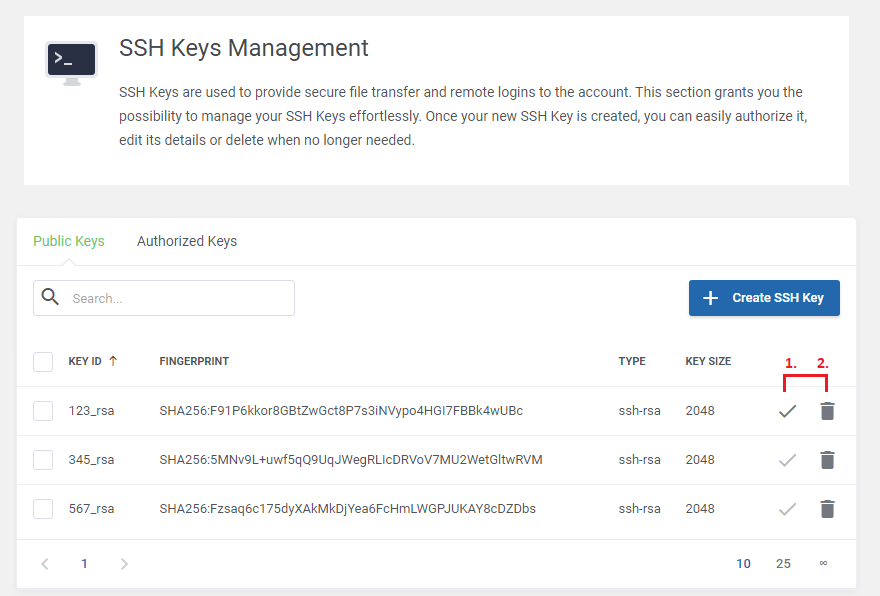Screen dimensions: 880x596
Task: Click the SSH Keys Management heading
Action: [x=244, y=48]
